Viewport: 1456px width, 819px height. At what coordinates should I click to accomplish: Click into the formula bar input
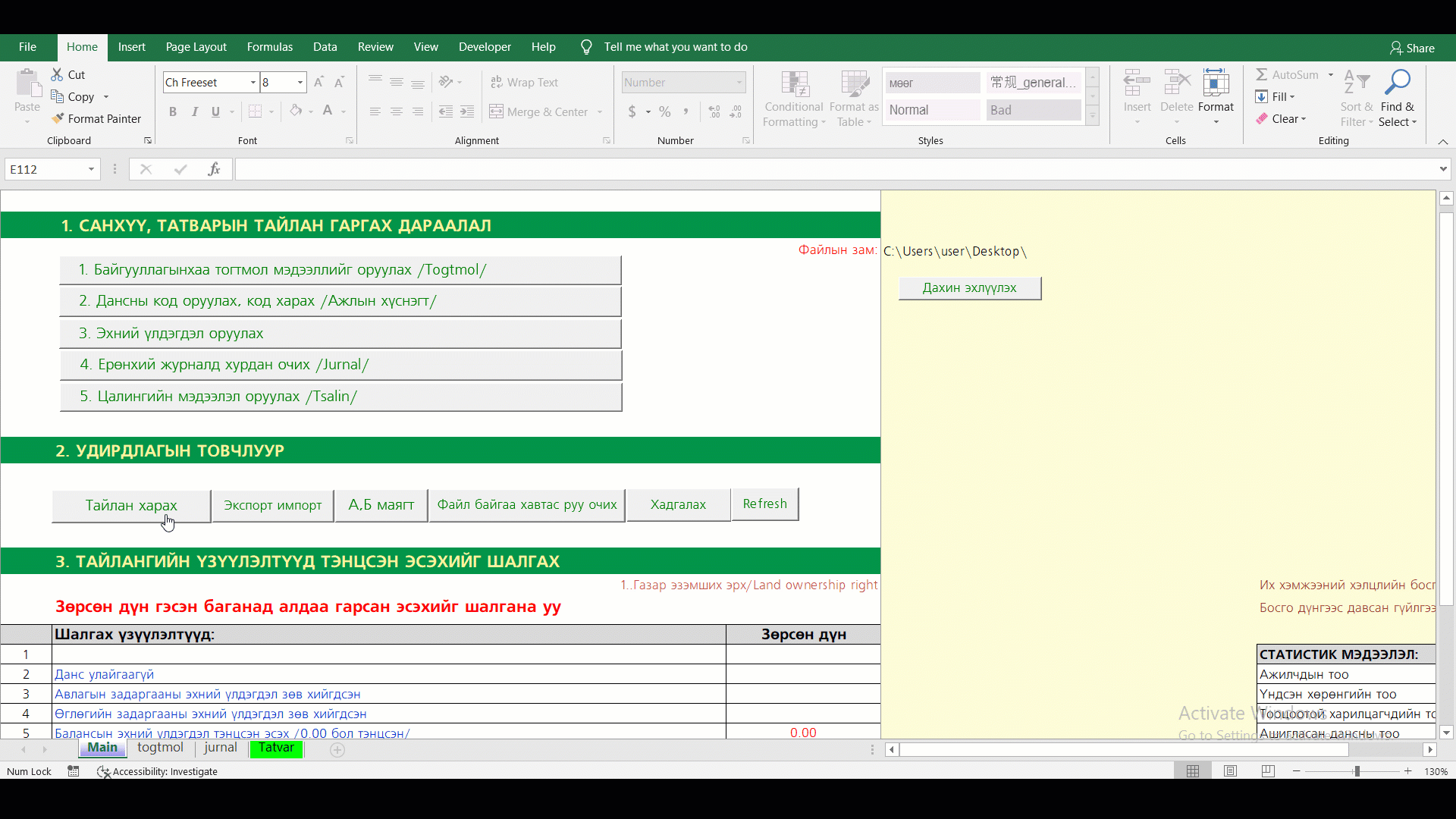tap(834, 169)
